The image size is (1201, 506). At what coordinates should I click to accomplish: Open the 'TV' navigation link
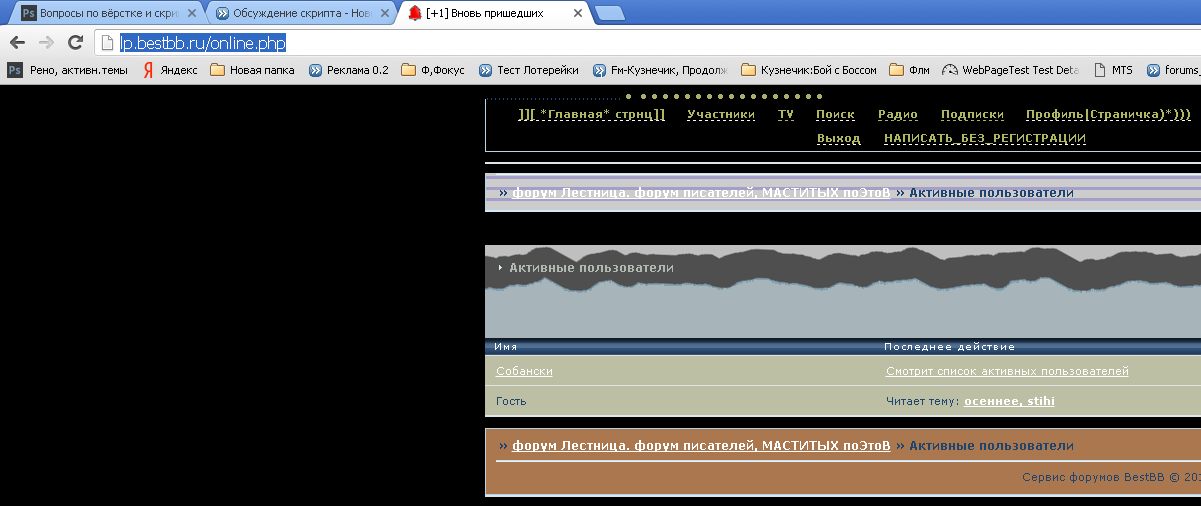tap(786, 115)
